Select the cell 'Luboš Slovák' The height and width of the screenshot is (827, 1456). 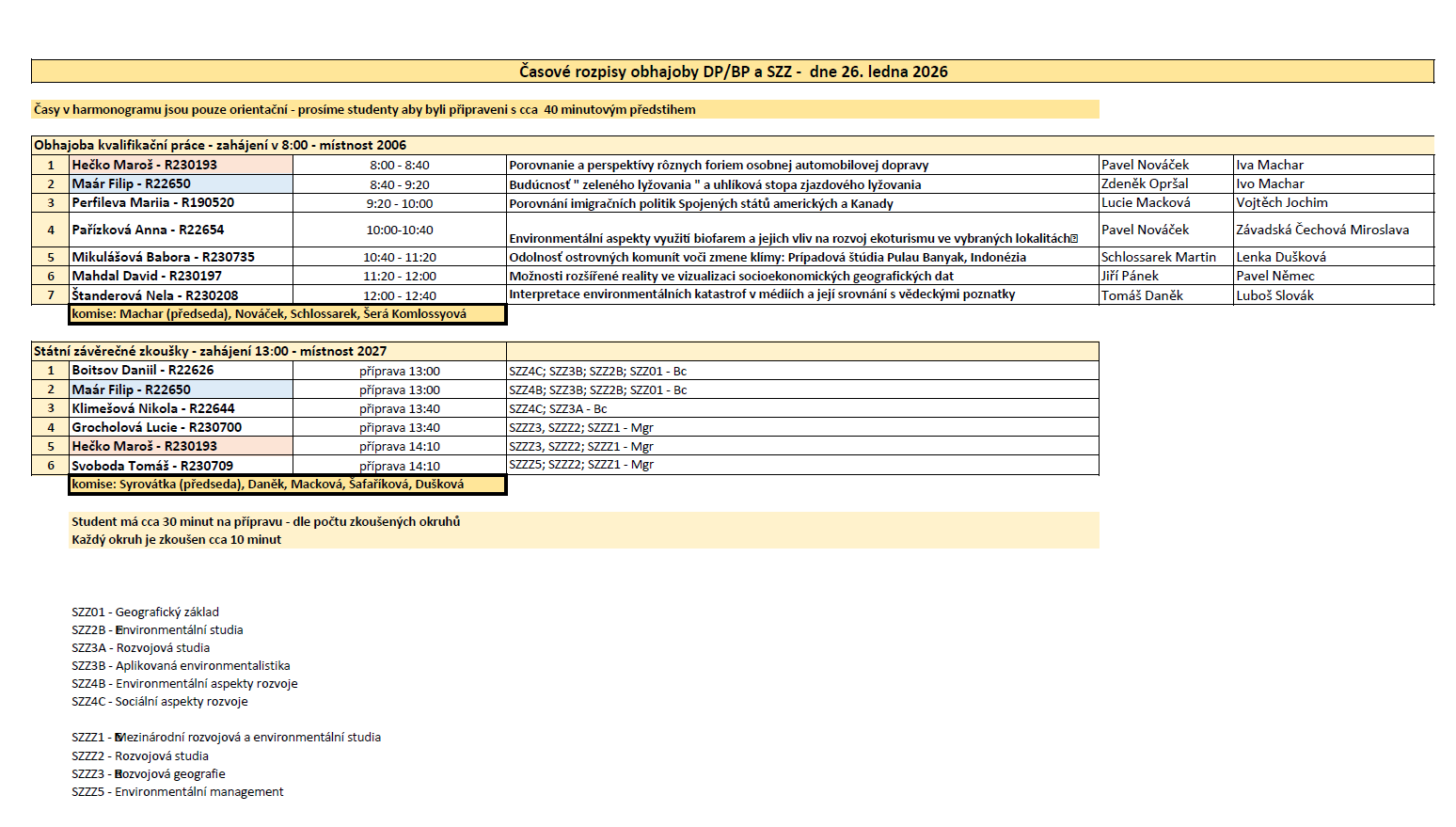1274,295
